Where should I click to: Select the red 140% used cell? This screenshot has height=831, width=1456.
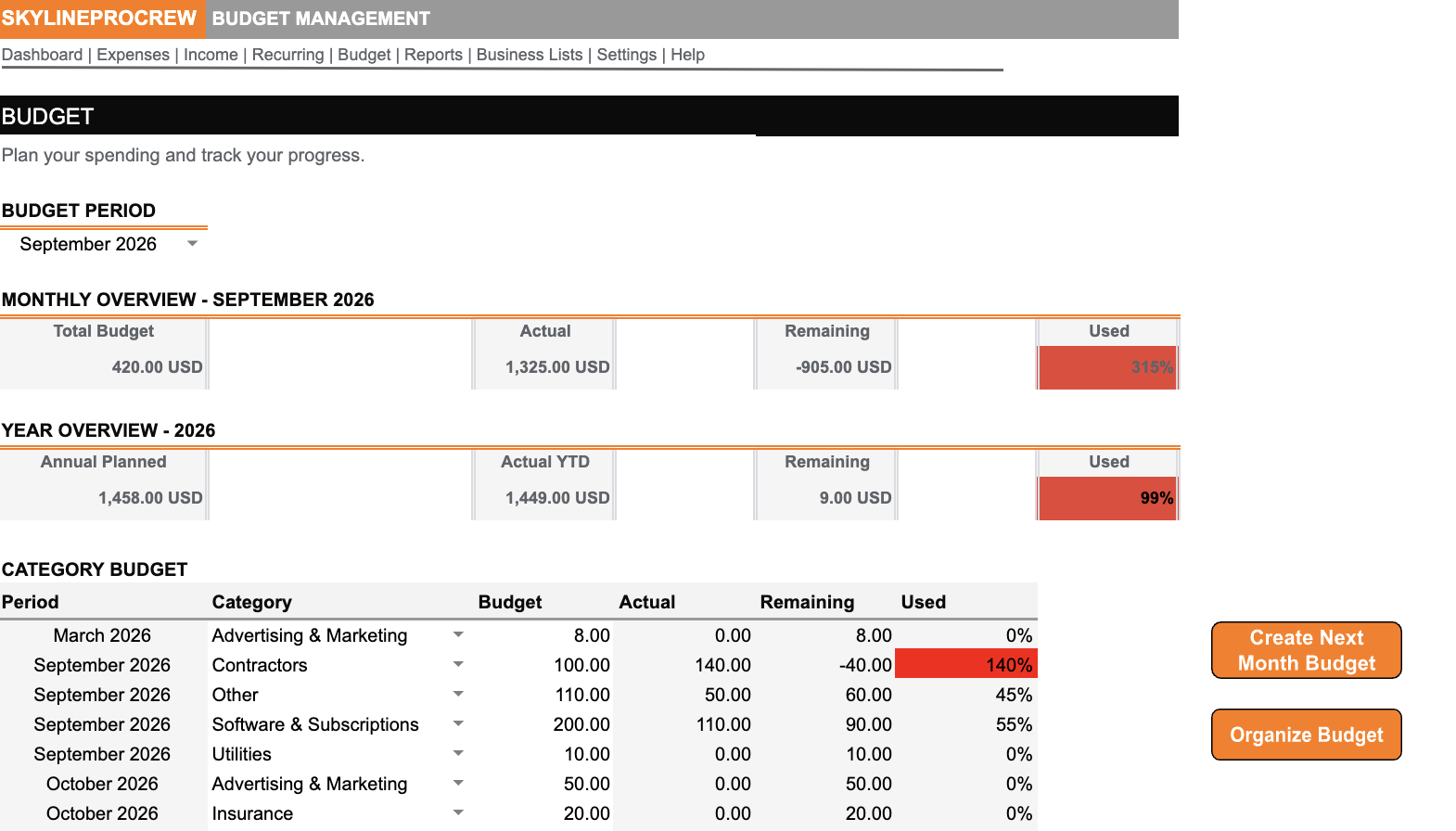coord(965,665)
